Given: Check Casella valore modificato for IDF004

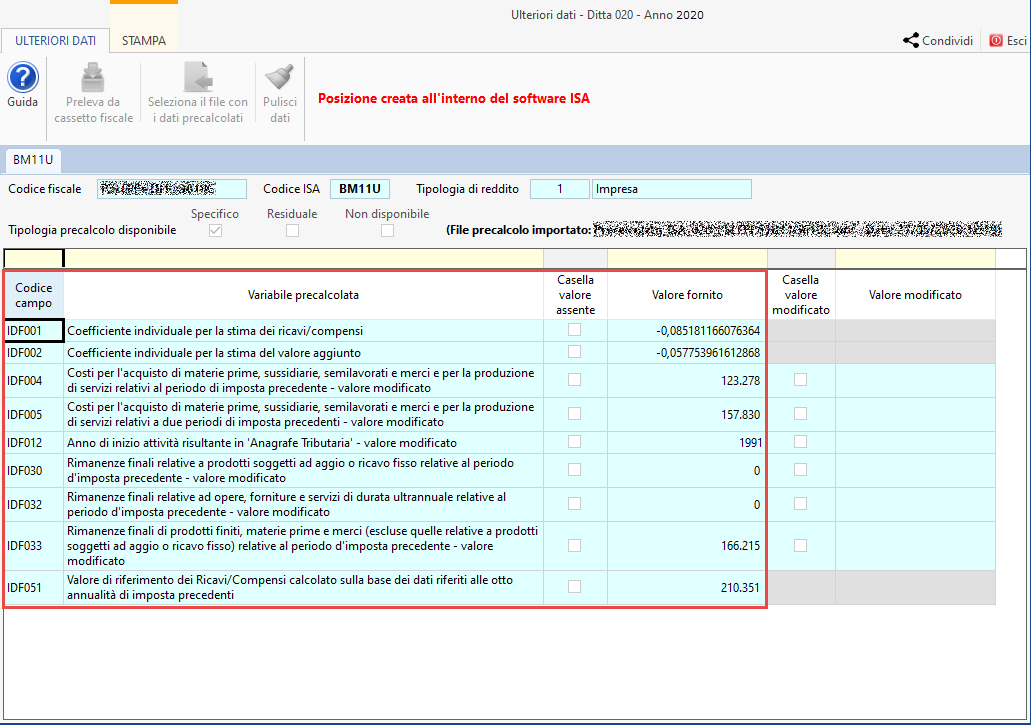Looking at the screenshot, I should click(800, 380).
